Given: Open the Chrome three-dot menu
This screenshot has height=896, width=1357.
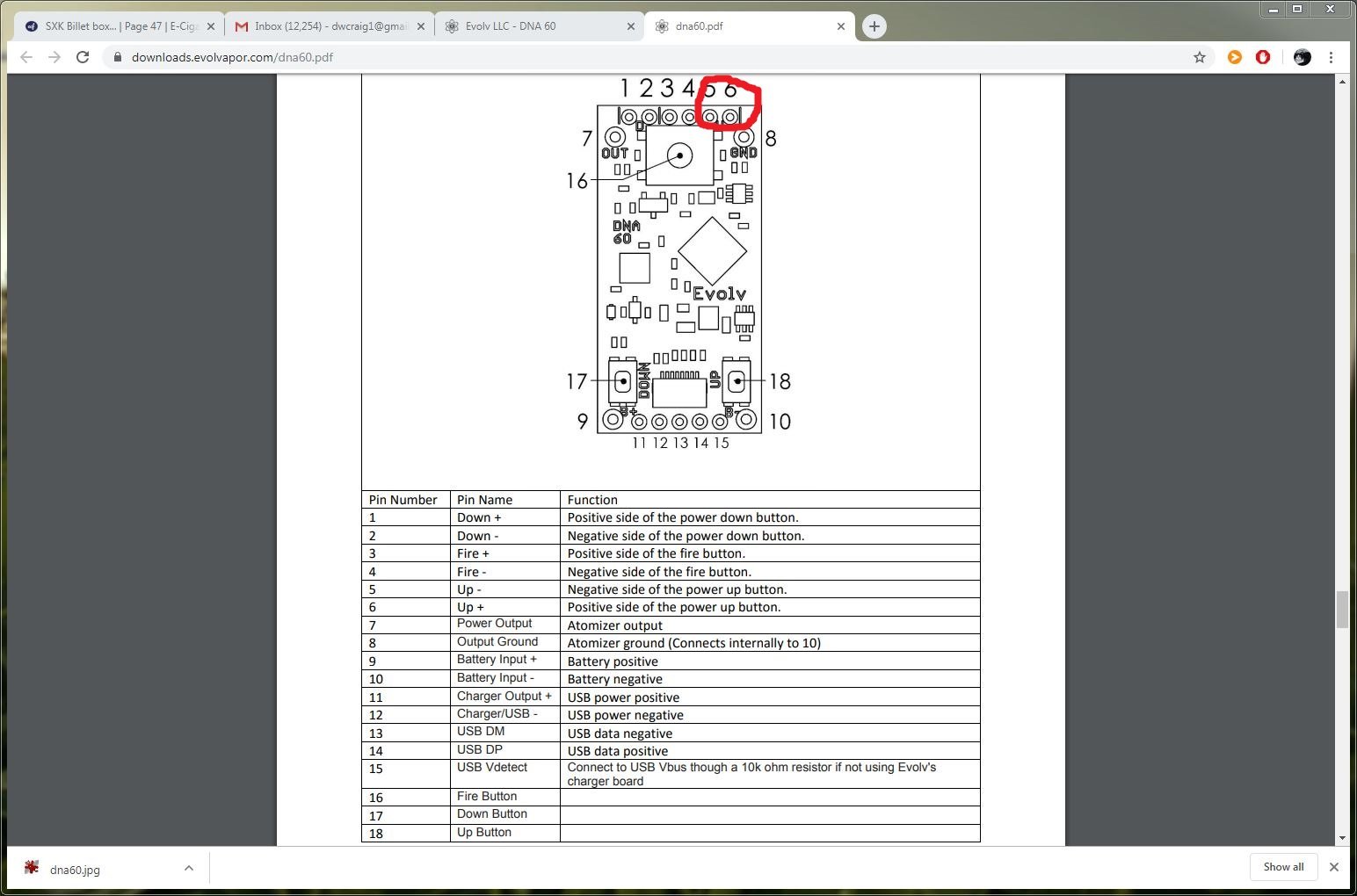Looking at the screenshot, I should [x=1332, y=57].
